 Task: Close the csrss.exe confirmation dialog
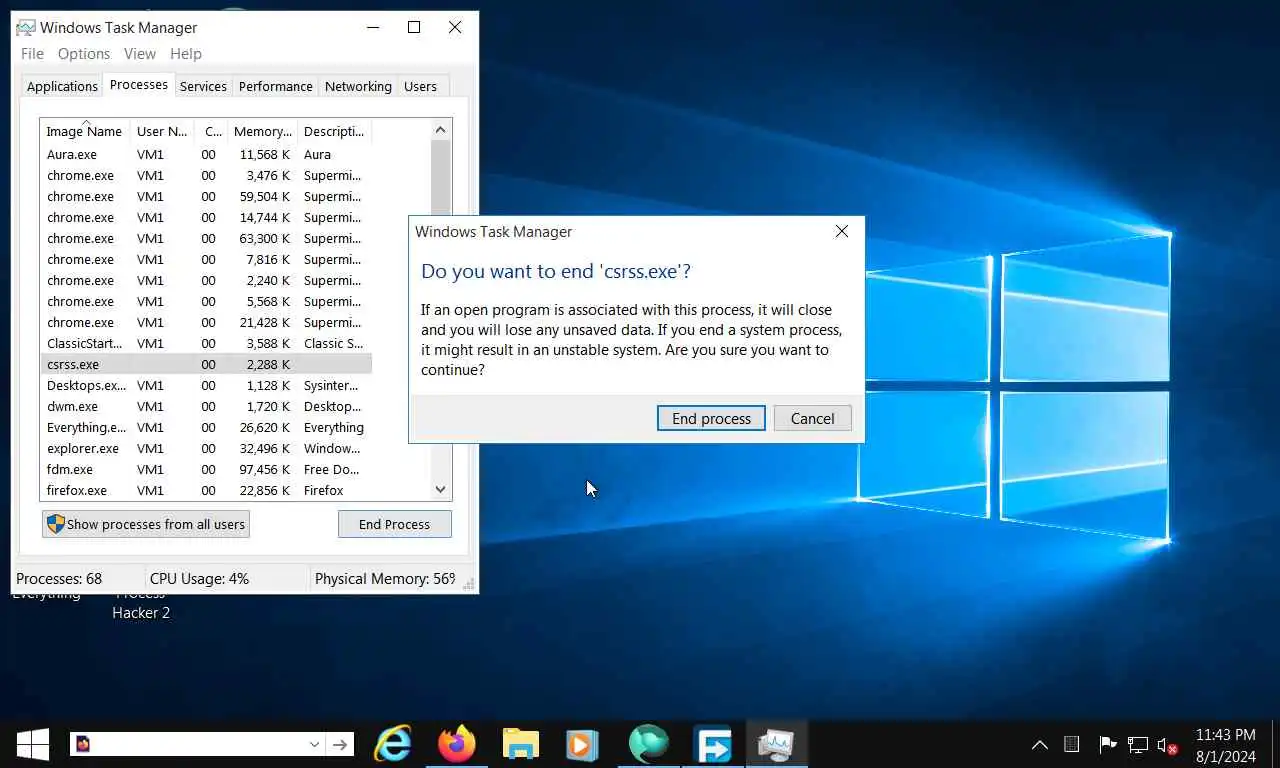point(842,231)
